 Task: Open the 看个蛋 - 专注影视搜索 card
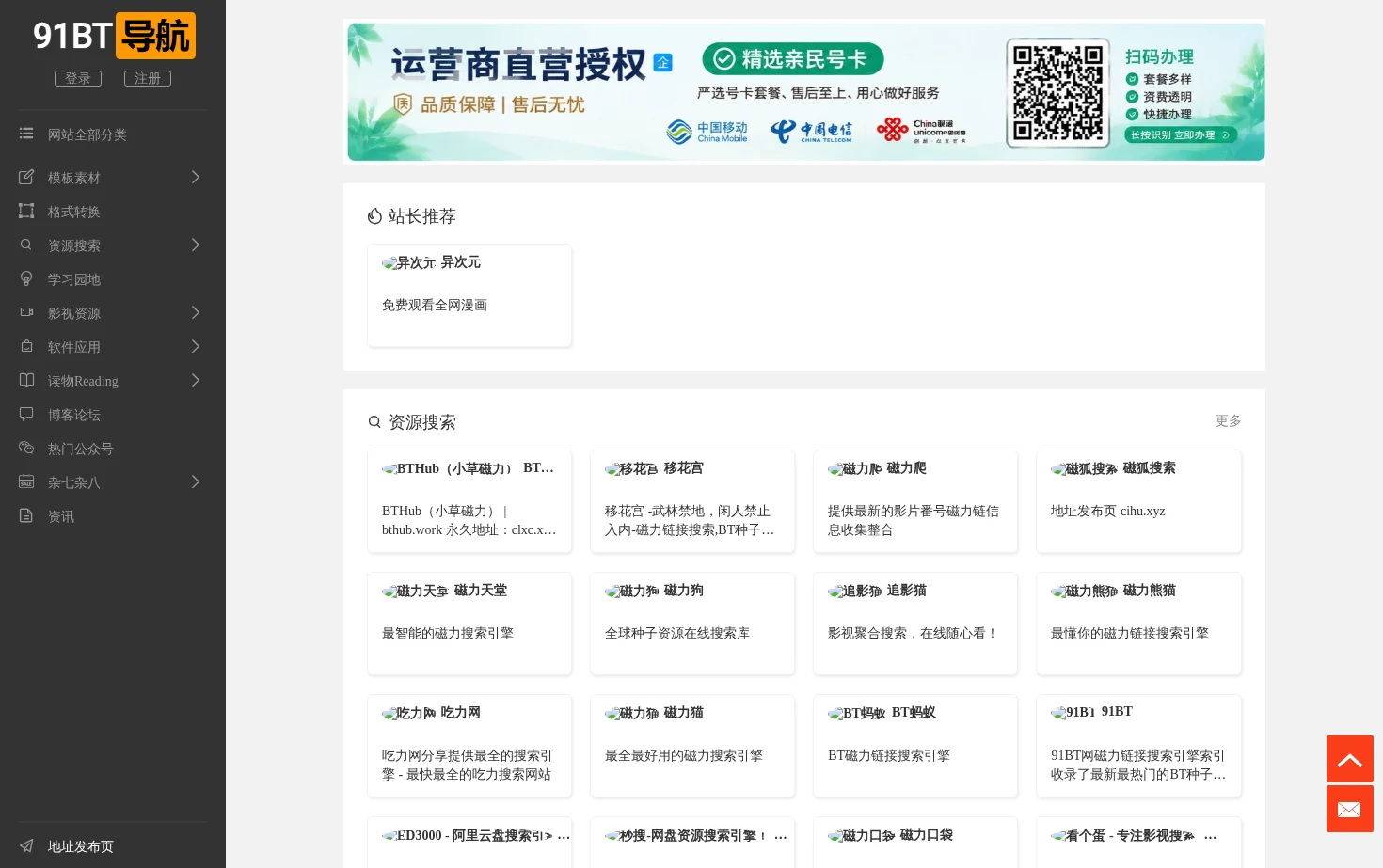tap(1138, 843)
